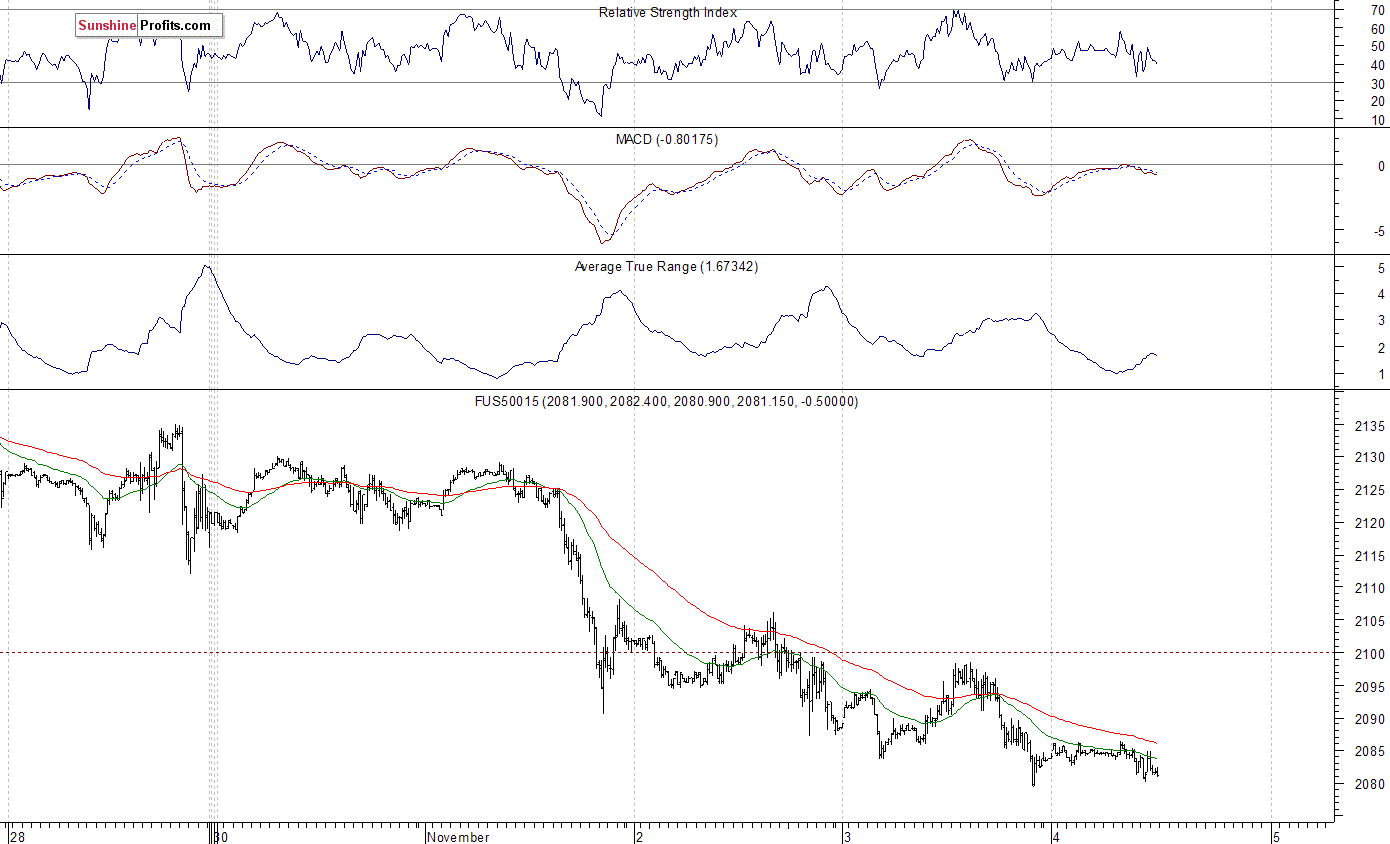Select the 2125 price axis label
The width and height of the screenshot is (1390, 844).
pos(1368,492)
